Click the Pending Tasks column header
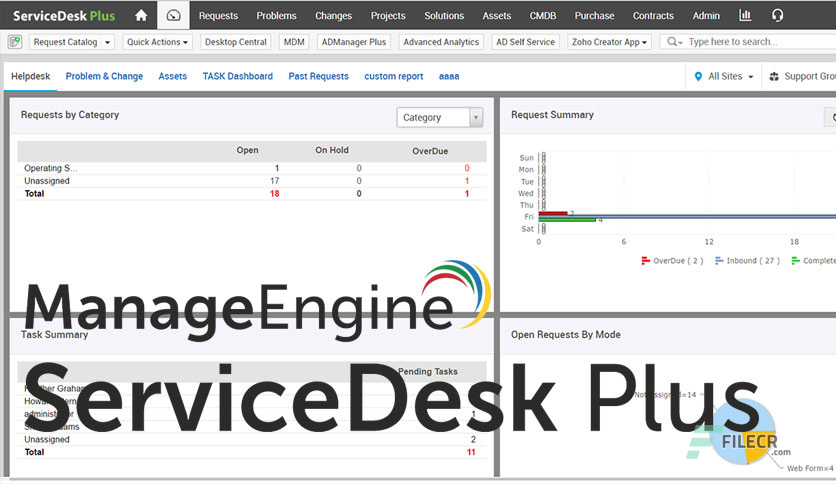Screen dimensions: 836x484 tap(428, 372)
